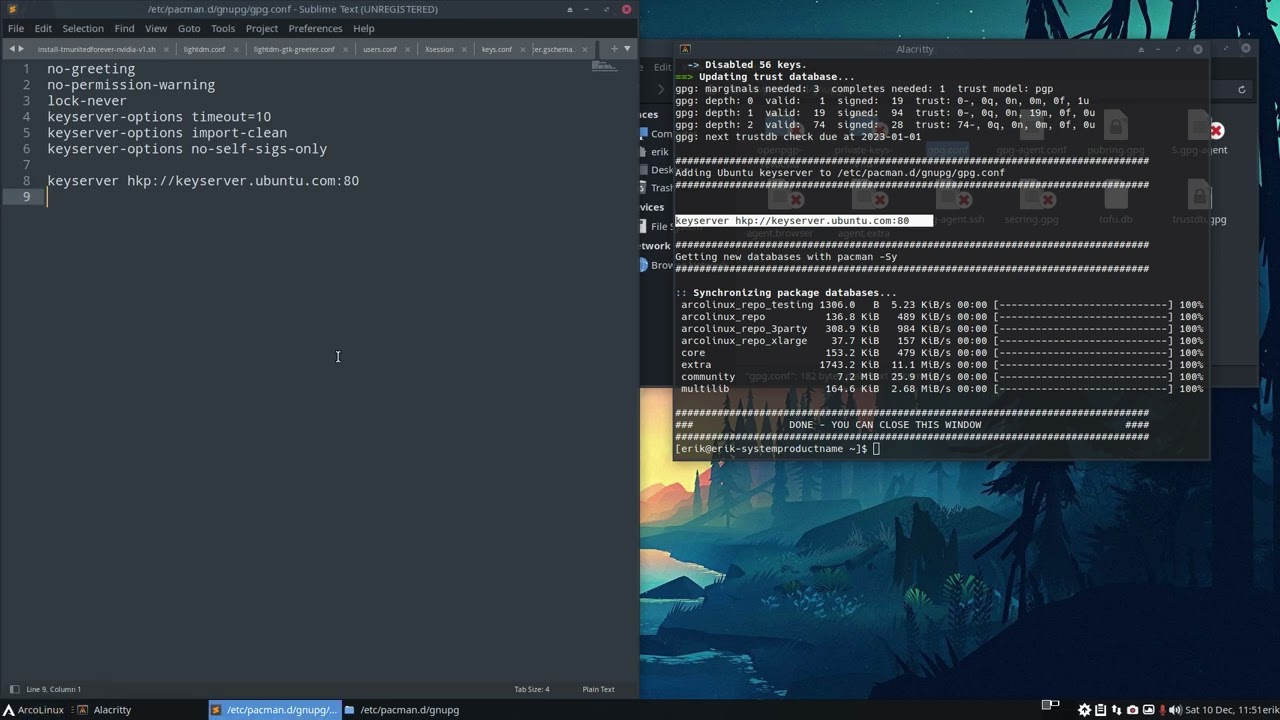
Task: Open the ArcoLinux application menu
Action: [x=33, y=710]
